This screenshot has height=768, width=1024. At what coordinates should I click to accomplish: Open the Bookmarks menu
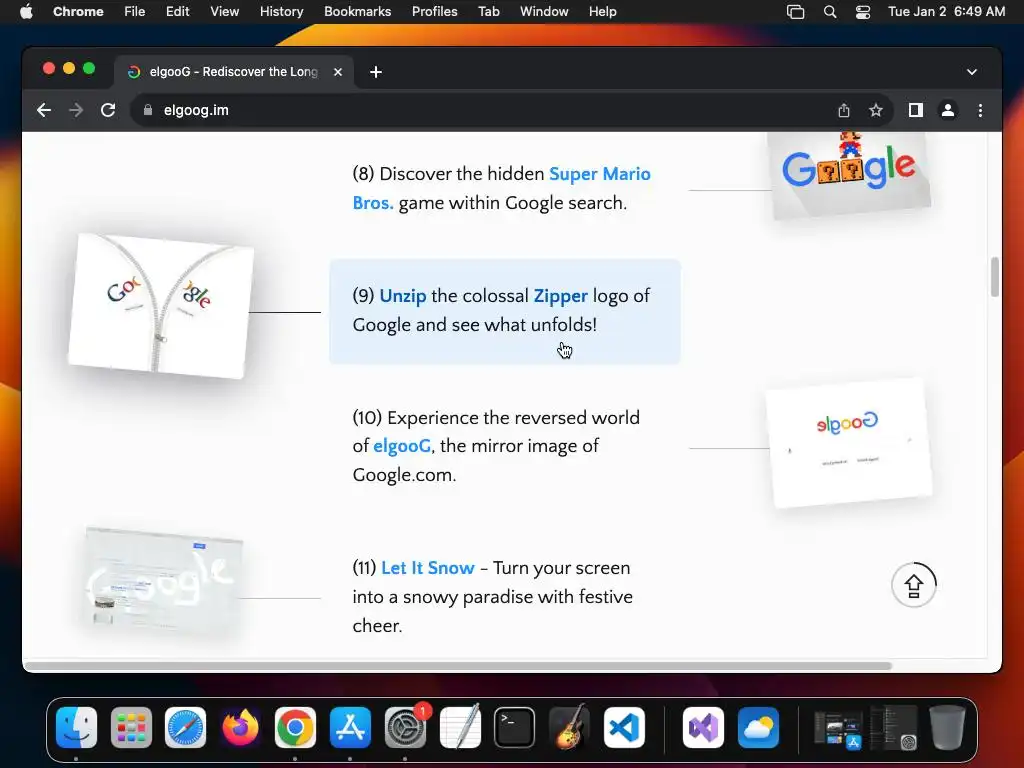pos(357,12)
